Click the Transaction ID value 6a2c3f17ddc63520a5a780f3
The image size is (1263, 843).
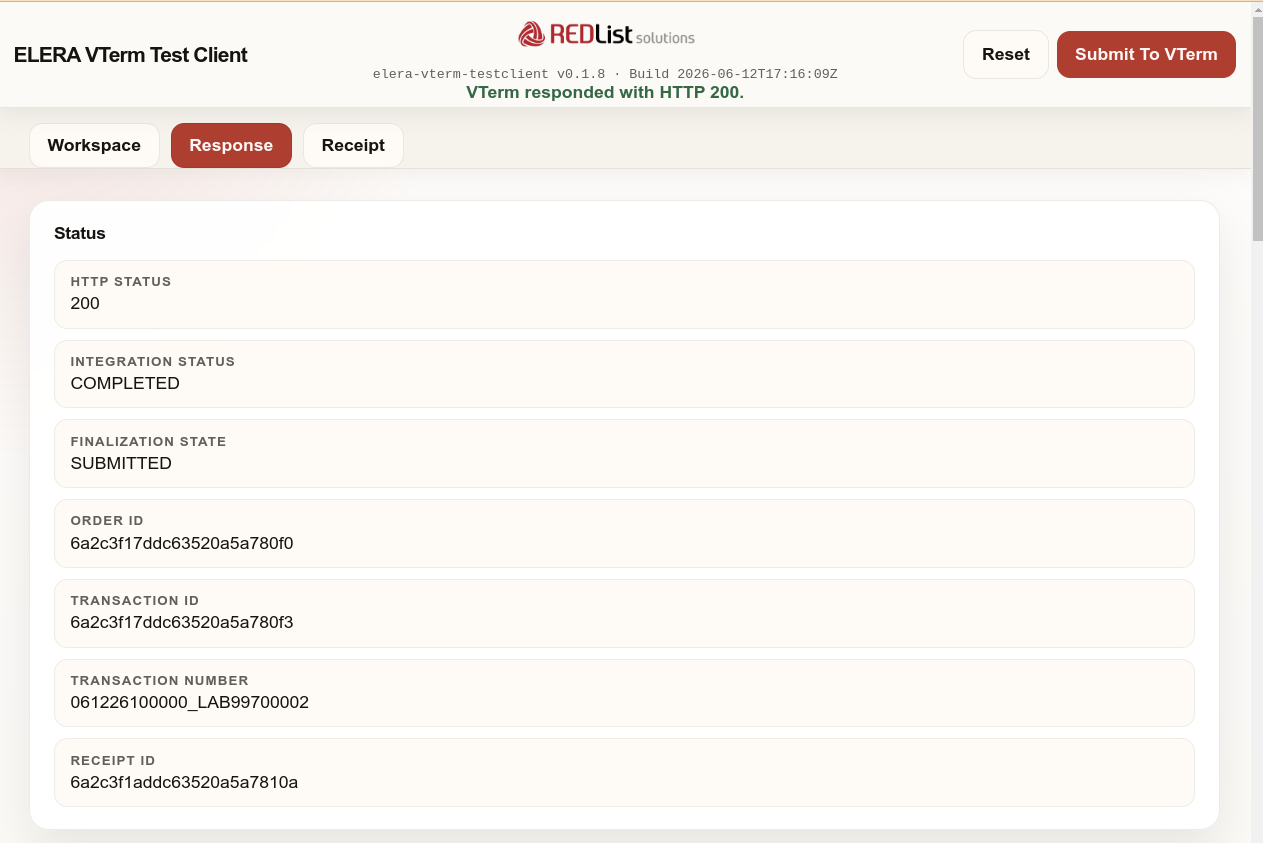[x=182, y=622]
